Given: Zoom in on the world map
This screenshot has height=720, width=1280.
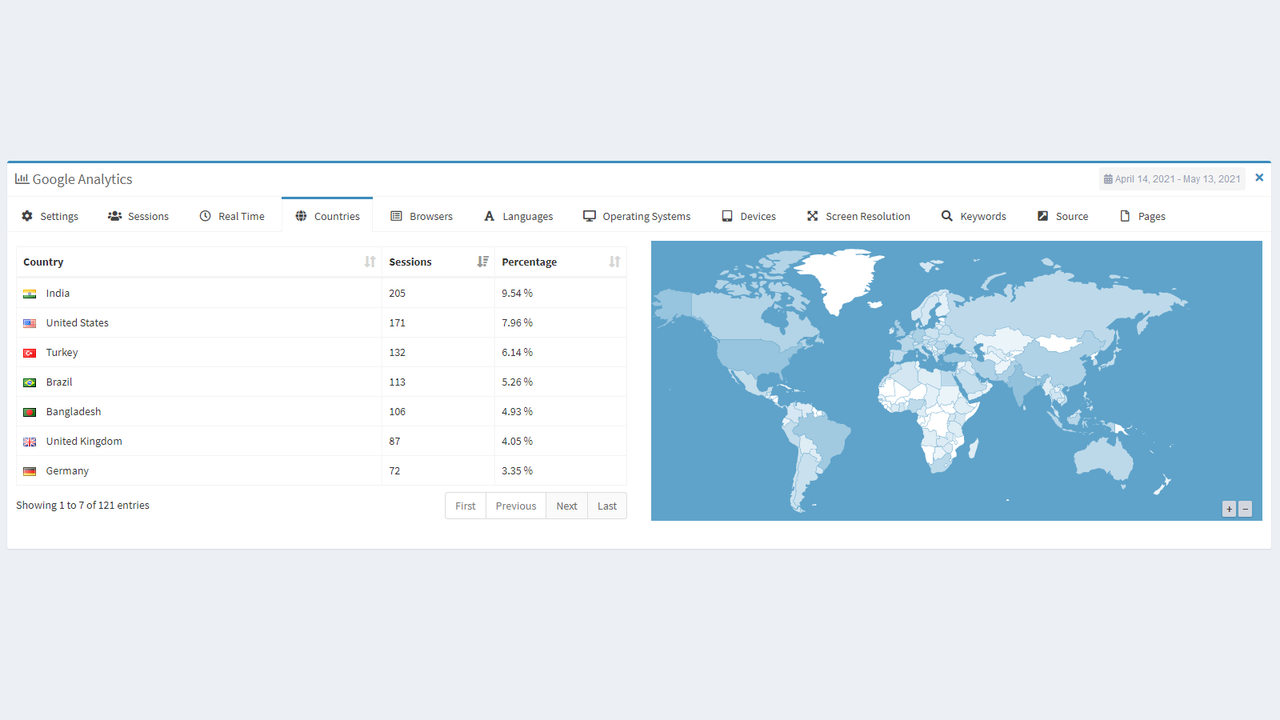Looking at the screenshot, I should pyautogui.click(x=1229, y=508).
